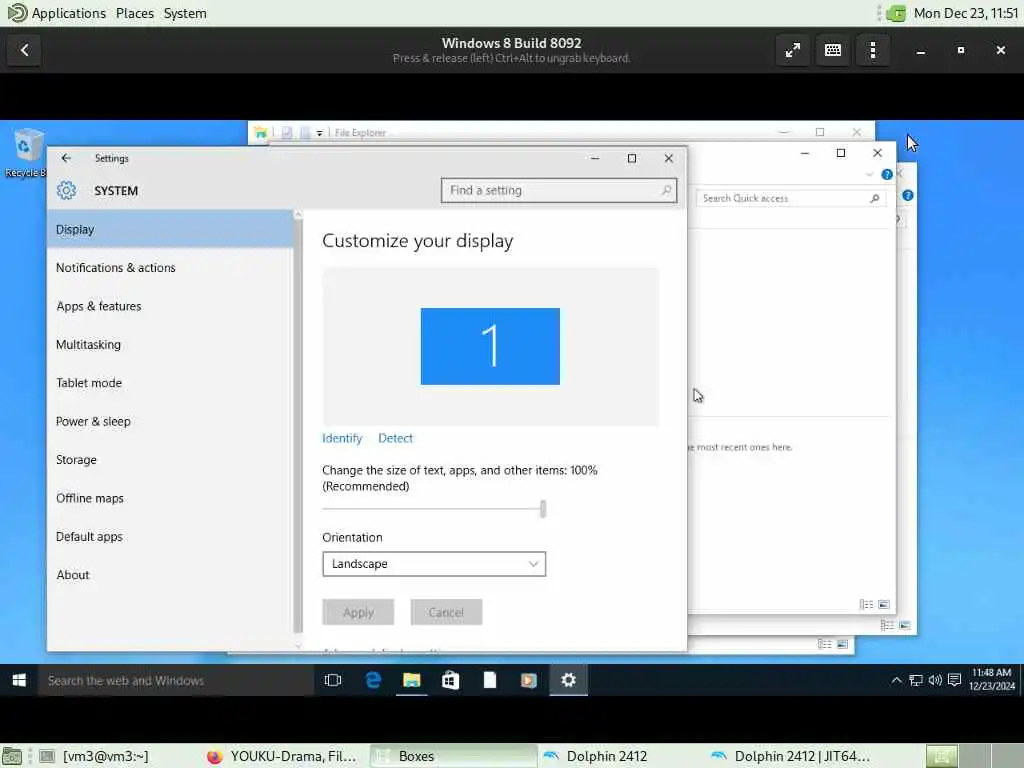The height and width of the screenshot is (768, 1024).
Task: Click the top panel date and time
Action: point(965,13)
